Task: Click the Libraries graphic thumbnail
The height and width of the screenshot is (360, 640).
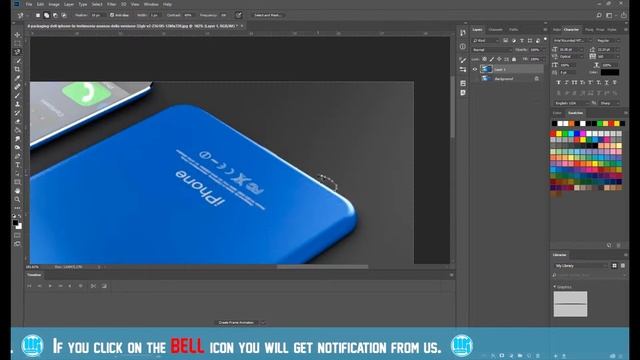Action: [x=570, y=304]
